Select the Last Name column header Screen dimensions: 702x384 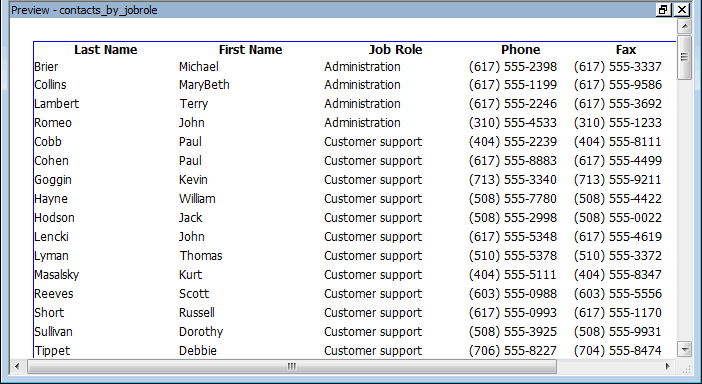106,50
